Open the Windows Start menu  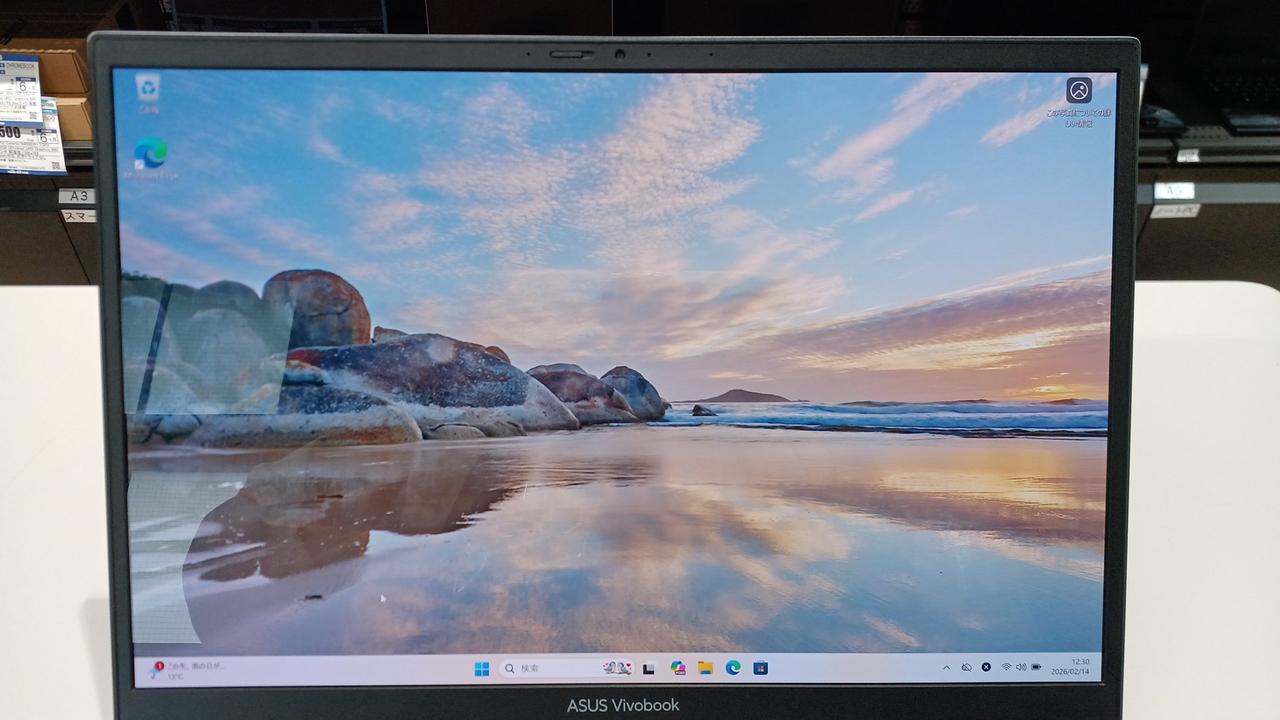click(482, 668)
